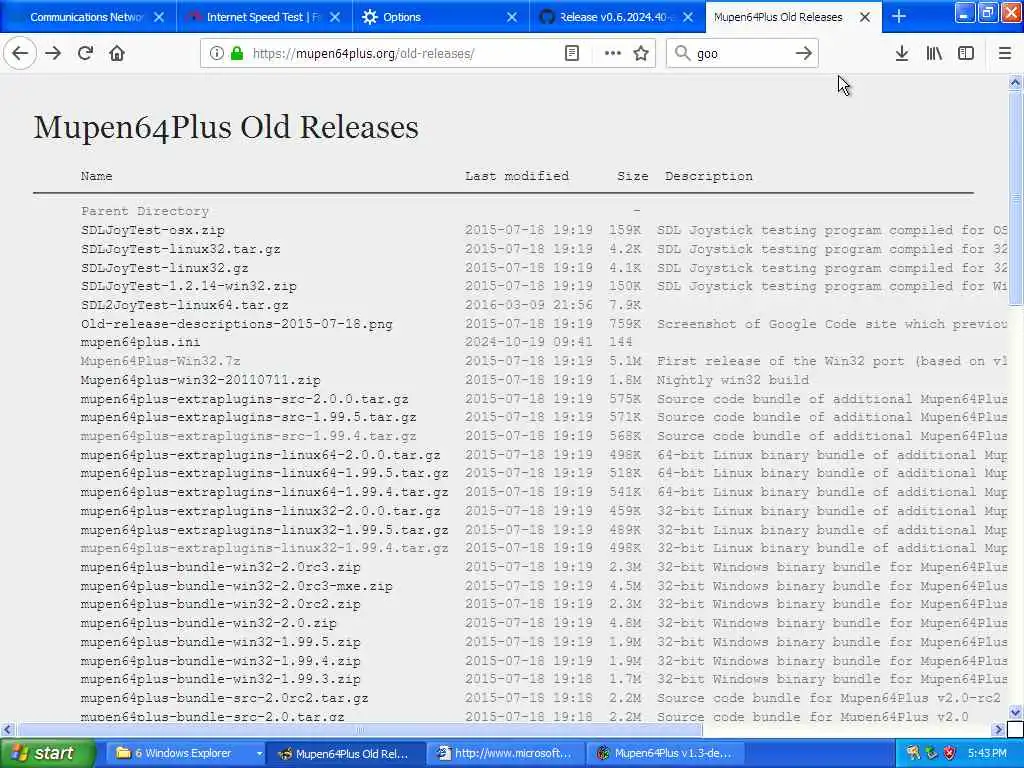Show the sidebar panel

966,54
